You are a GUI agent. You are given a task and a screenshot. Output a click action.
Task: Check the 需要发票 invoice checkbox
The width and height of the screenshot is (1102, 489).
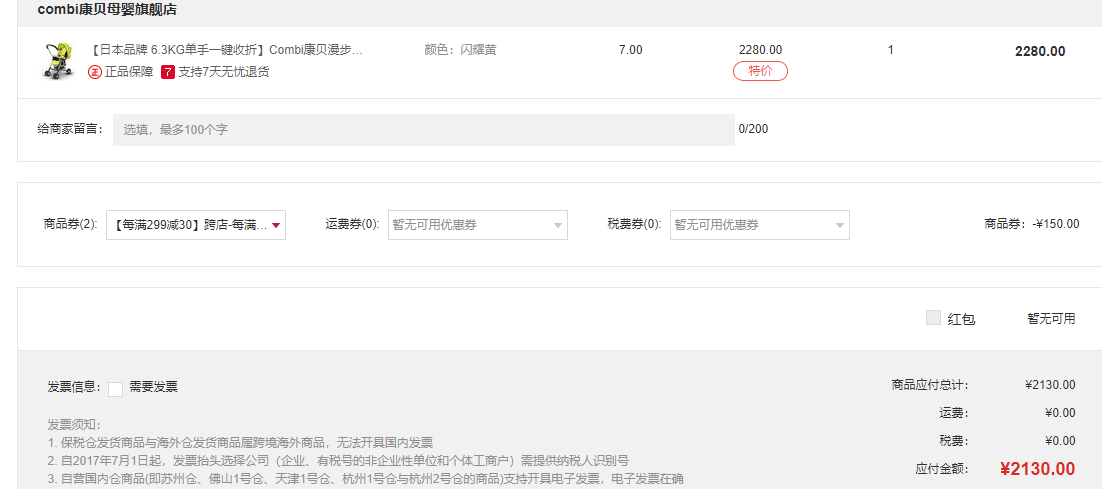tap(115, 389)
